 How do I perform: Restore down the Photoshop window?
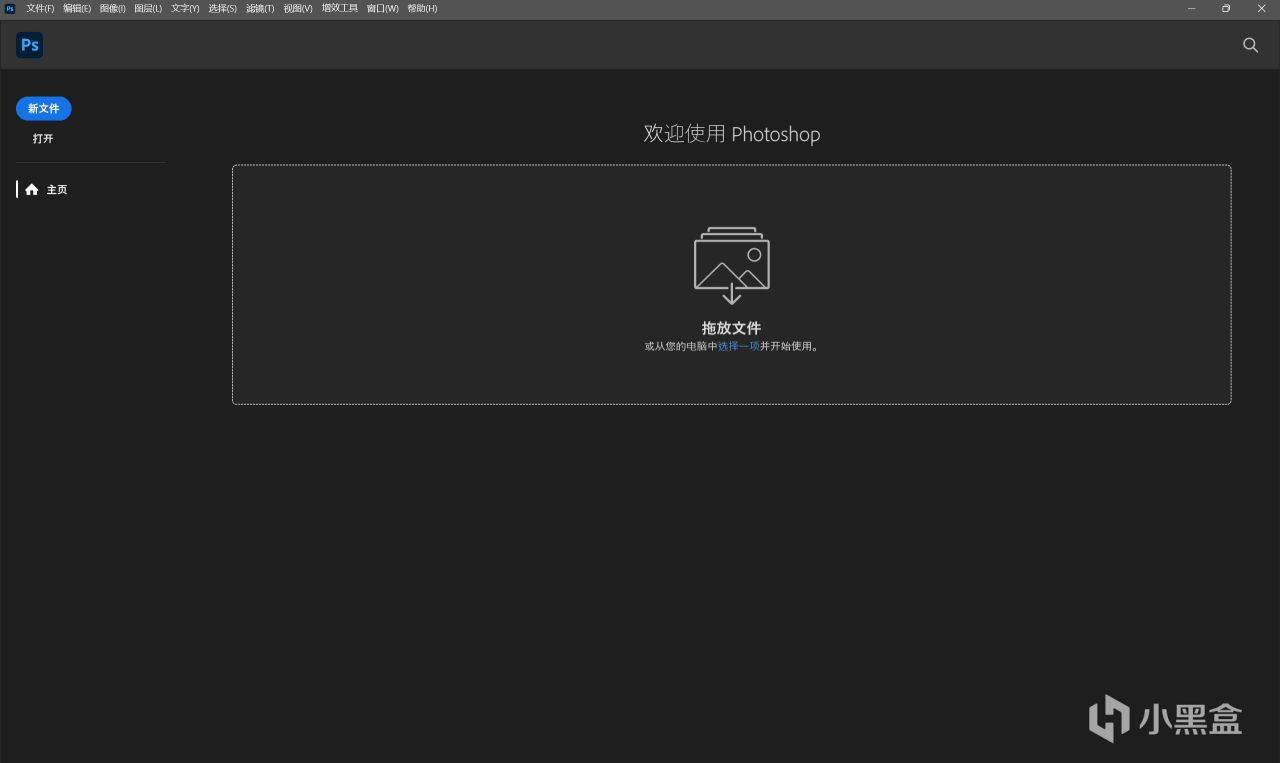pos(1226,8)
